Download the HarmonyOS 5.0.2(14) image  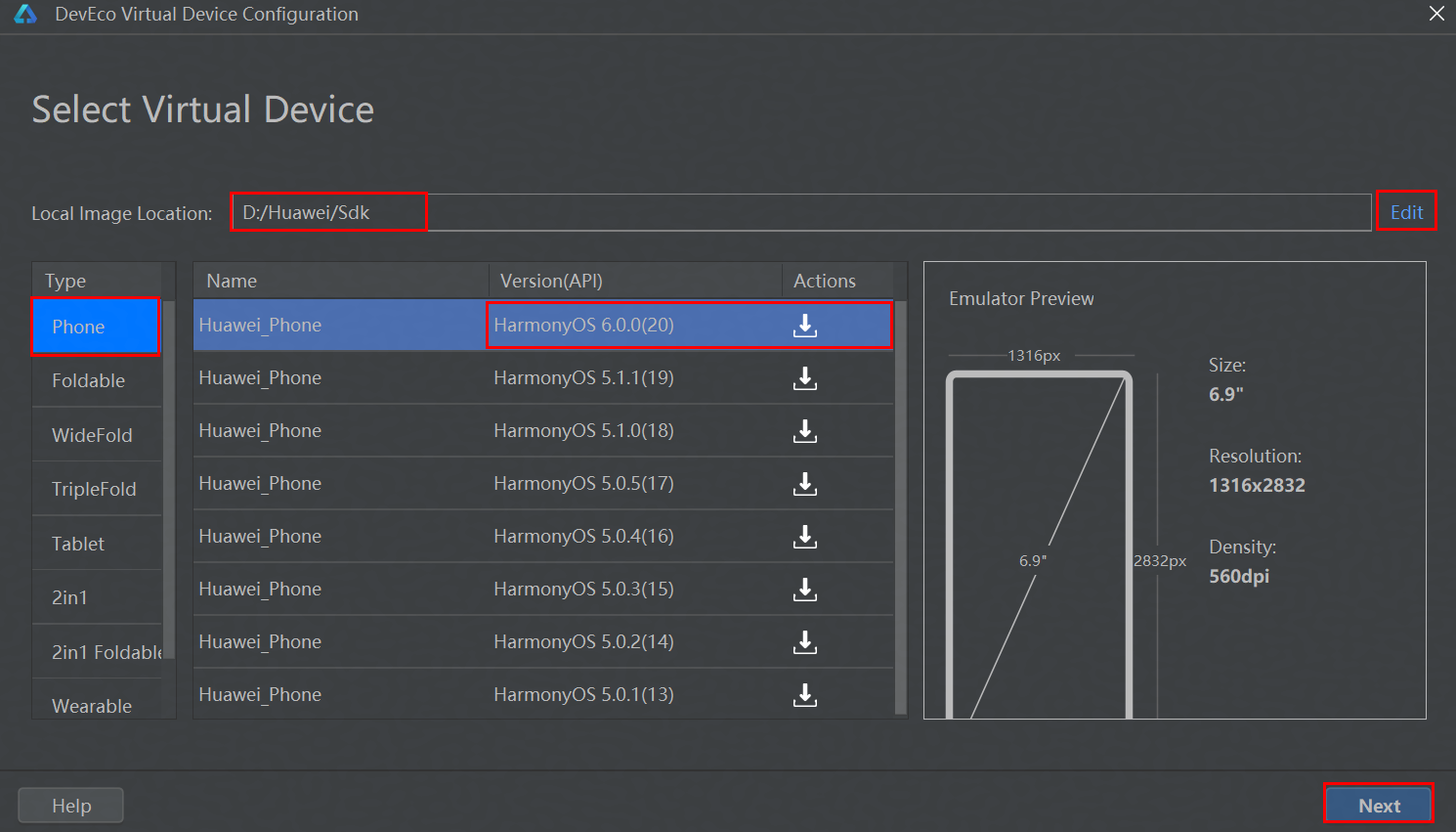[805, 642]
